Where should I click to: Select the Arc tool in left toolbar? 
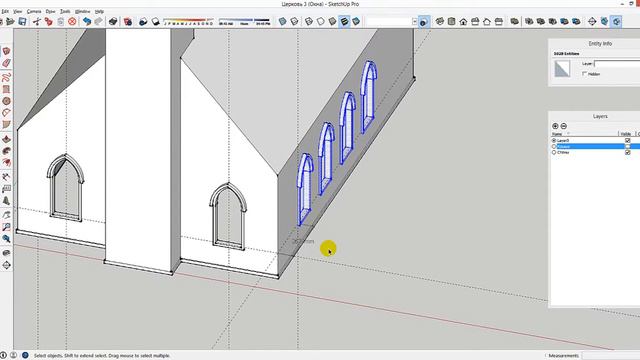(6, 113)
